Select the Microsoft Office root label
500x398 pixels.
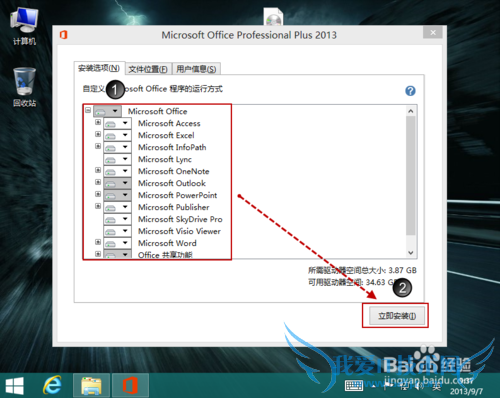point(158,111)
